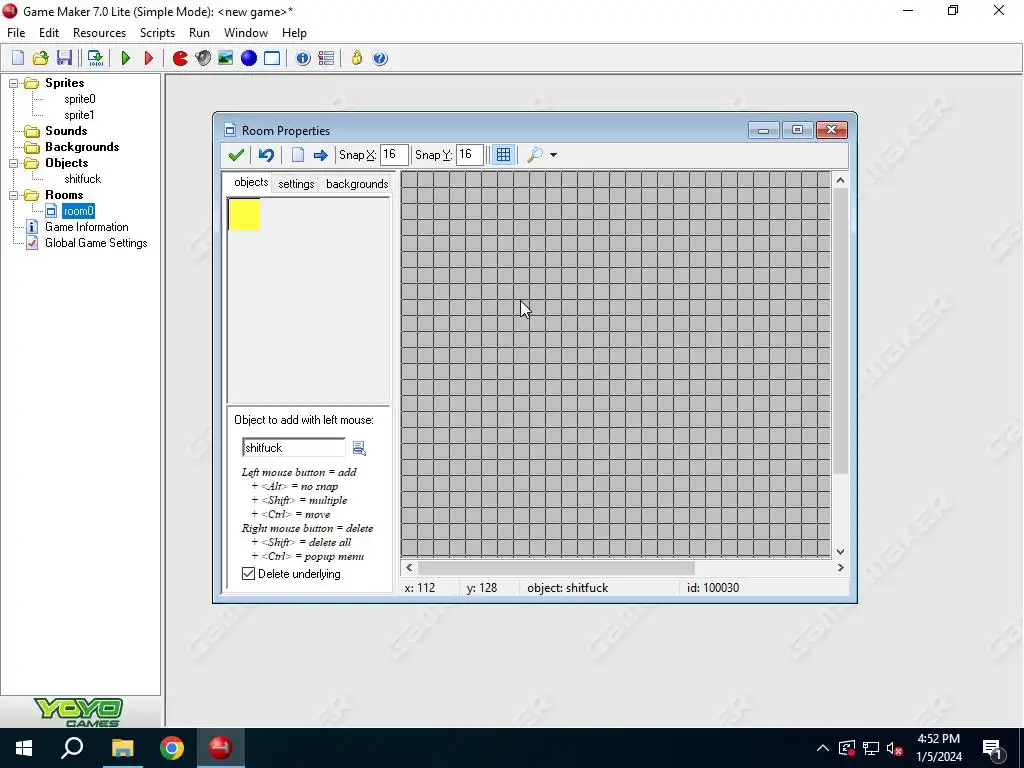Select the yellow object preview square
Image resolution: width=1024 pixels, height=768 pixels.
click(244, 214)
